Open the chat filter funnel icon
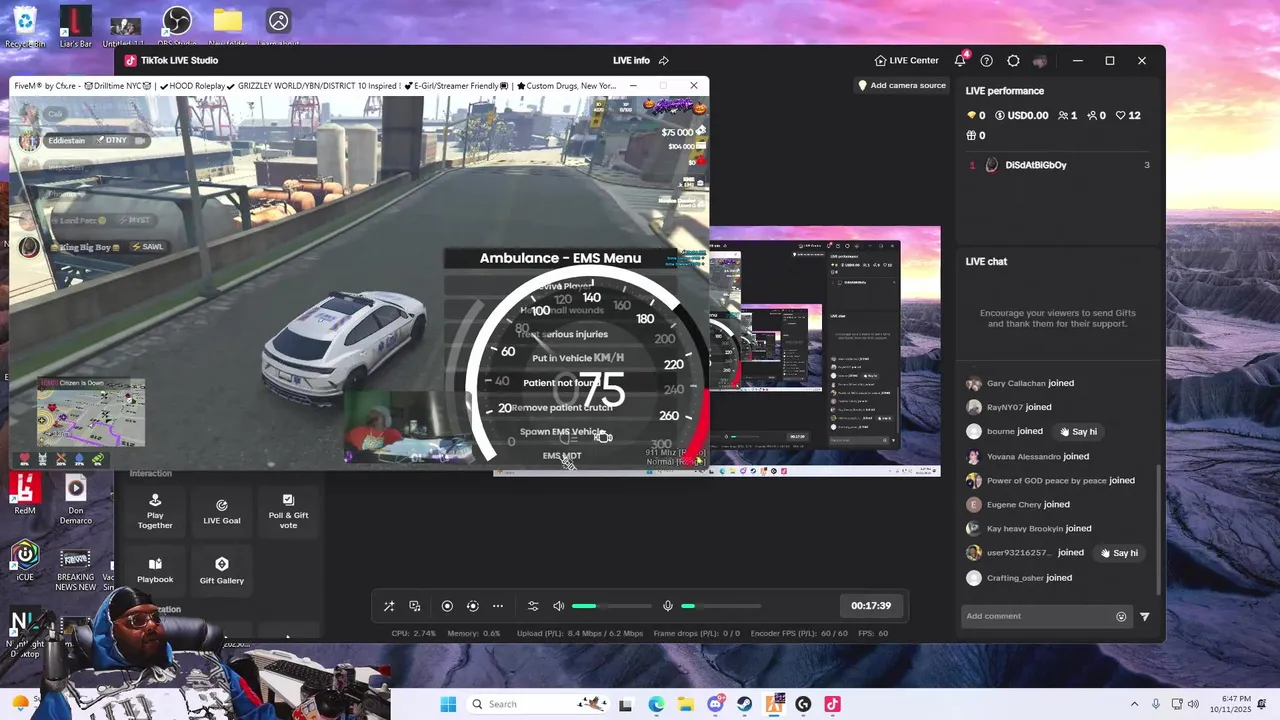Viewport: 1280px width, 720px height. click(x=1145, y=616)
